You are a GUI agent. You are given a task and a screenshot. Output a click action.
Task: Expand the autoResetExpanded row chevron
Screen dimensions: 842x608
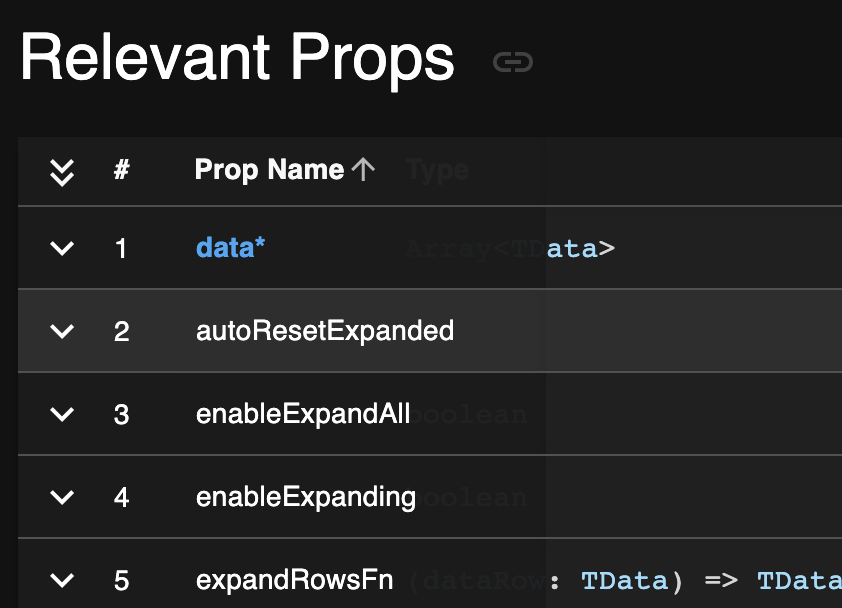(62, 331)
